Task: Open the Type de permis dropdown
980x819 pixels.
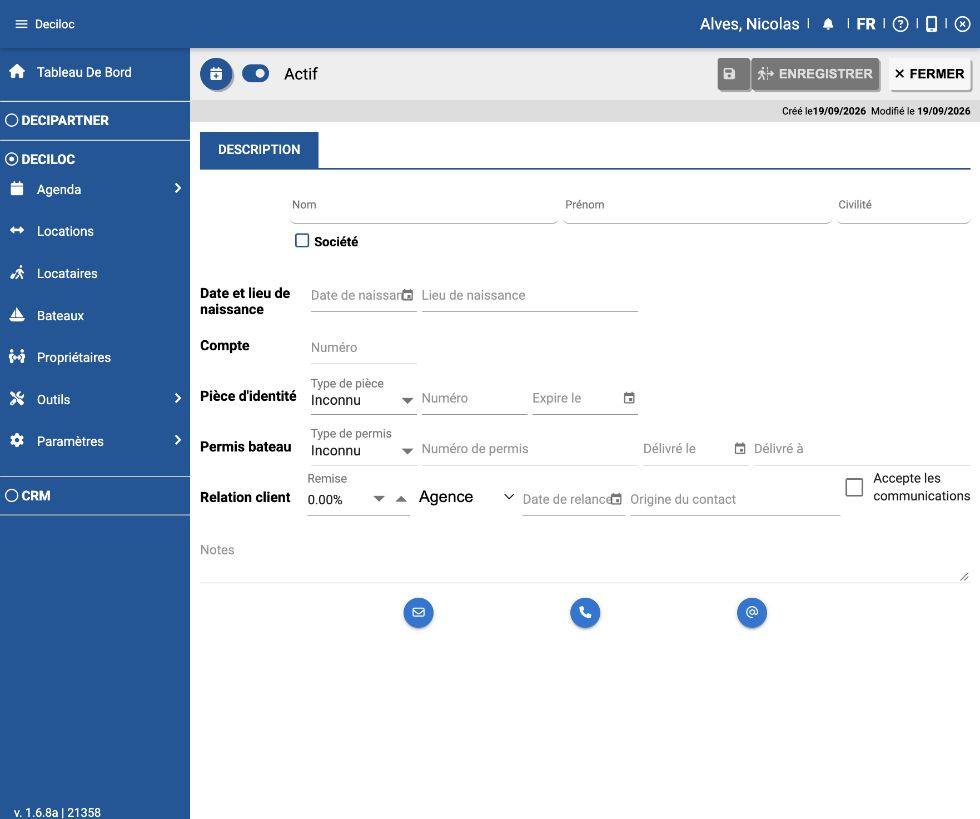Action: pos(363,451)
